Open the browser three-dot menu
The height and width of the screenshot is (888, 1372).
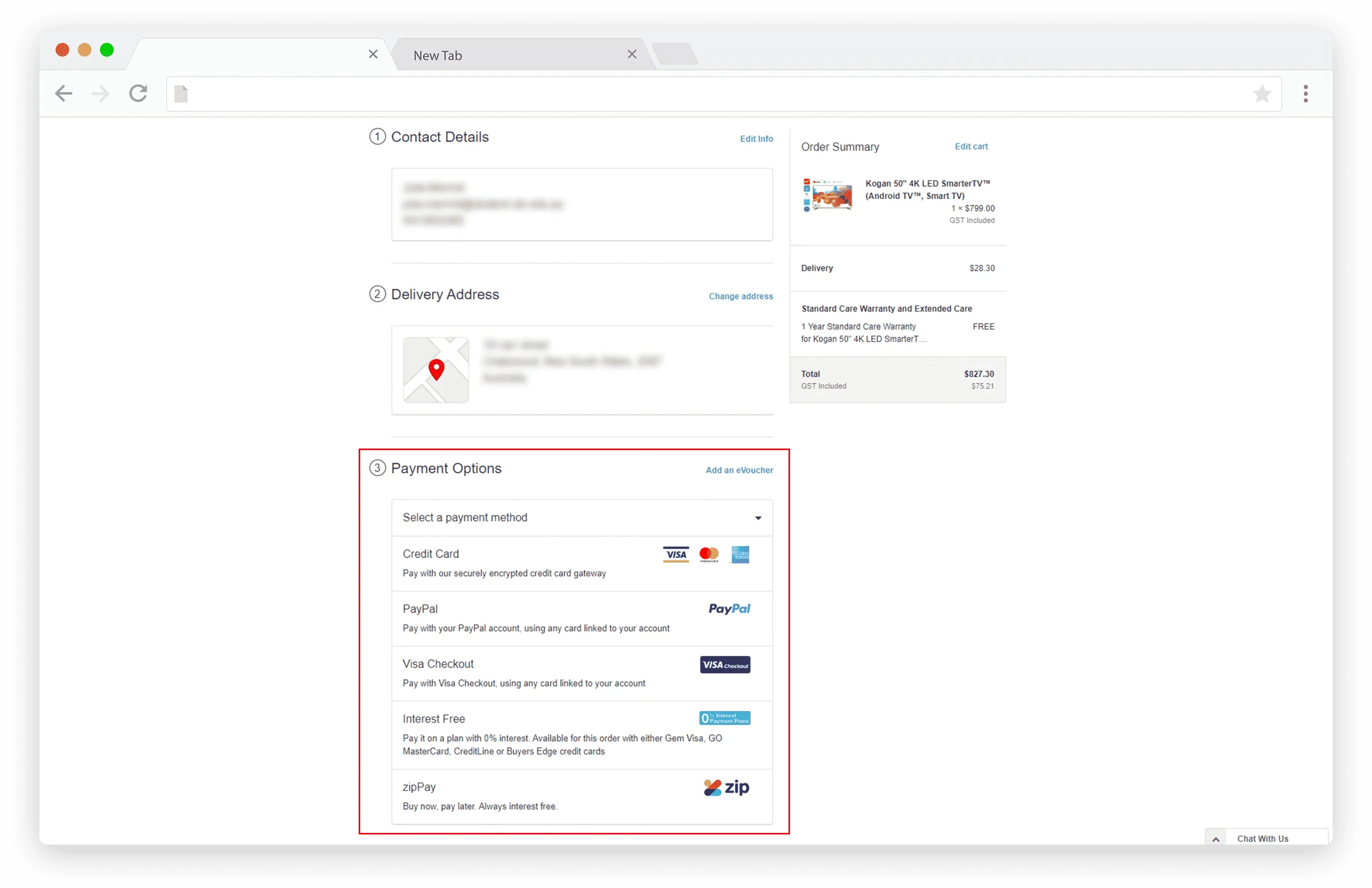point(1305,93)
